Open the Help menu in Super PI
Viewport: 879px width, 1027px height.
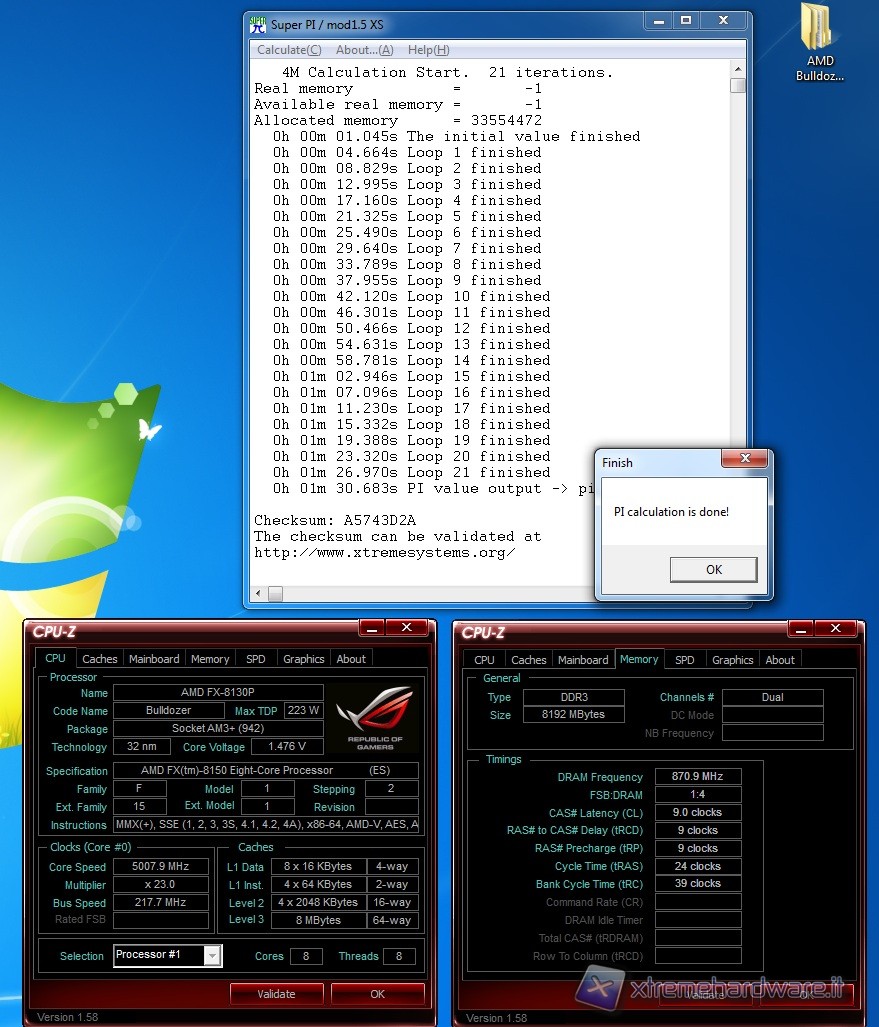pos(428,50)
